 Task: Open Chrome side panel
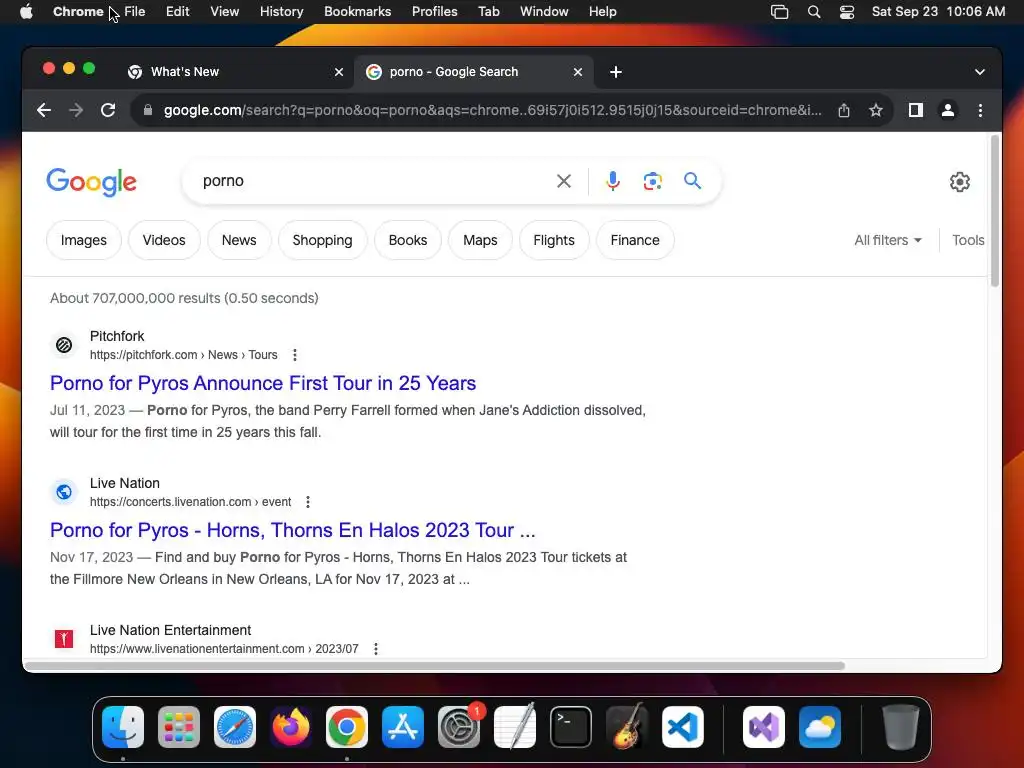point(916,110)
